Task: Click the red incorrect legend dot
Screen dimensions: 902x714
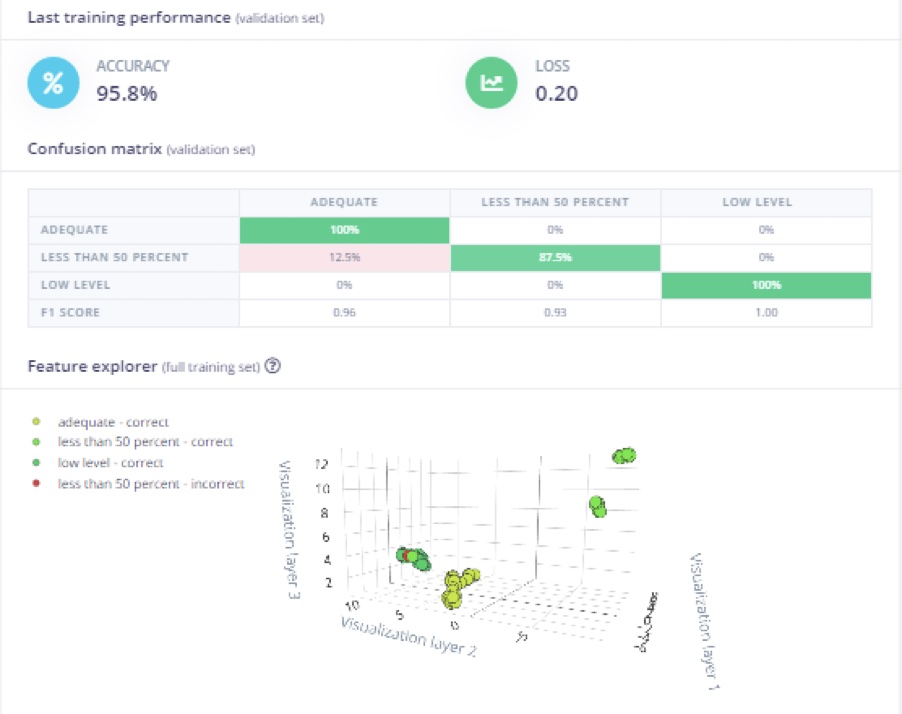Action: click(x=36, y=483)
